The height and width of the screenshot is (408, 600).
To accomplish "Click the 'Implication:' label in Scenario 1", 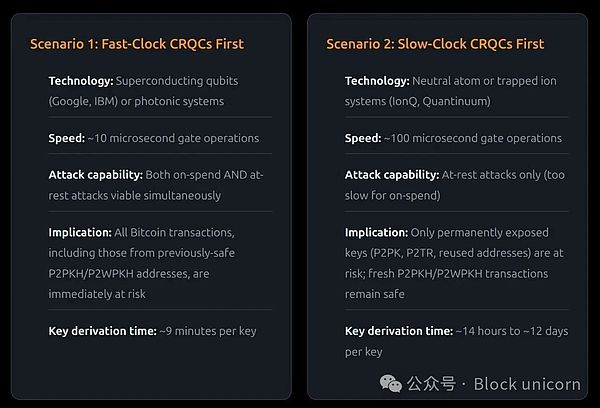I will click(x=79, y=232).
